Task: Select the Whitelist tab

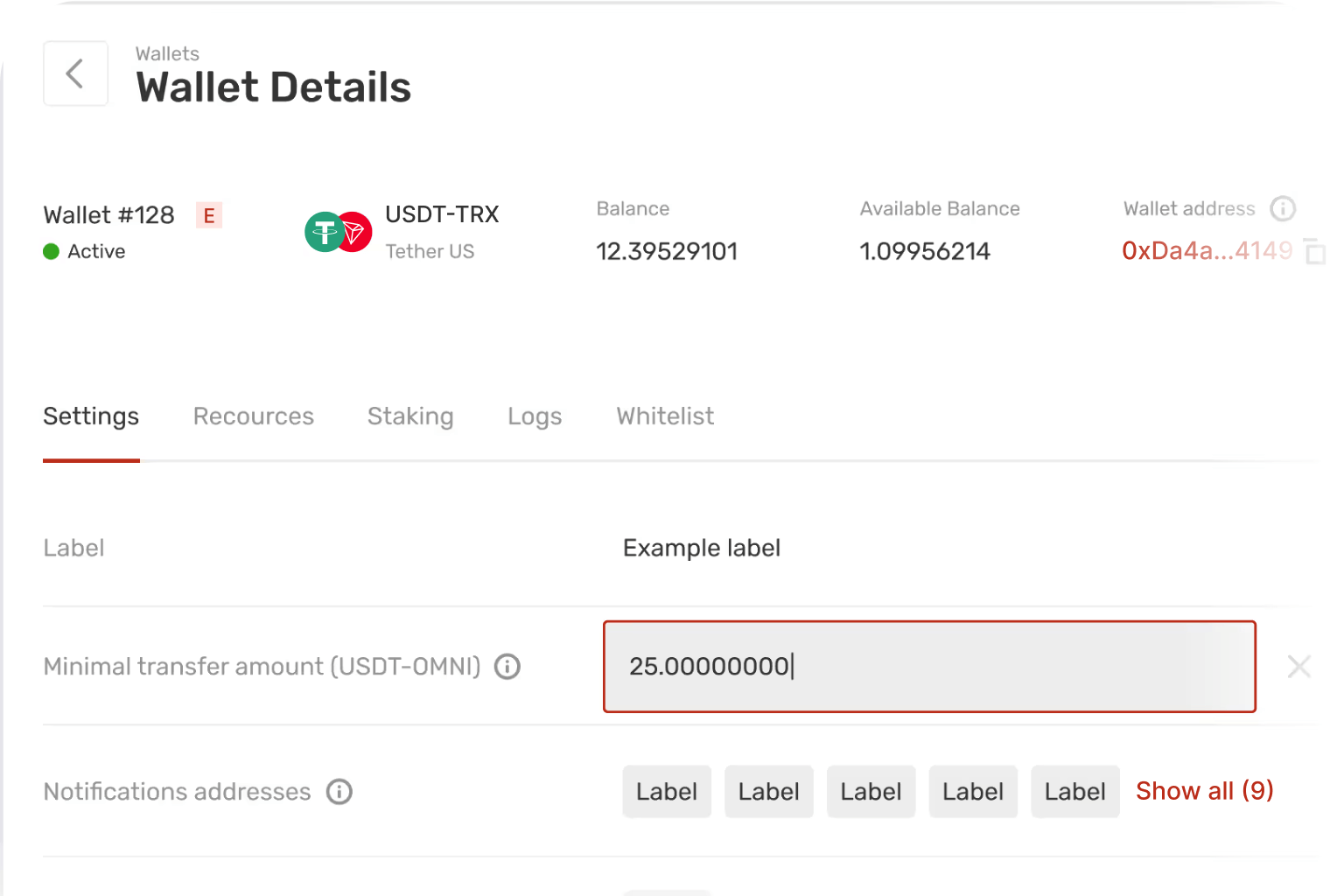Action: coord(665,416)
